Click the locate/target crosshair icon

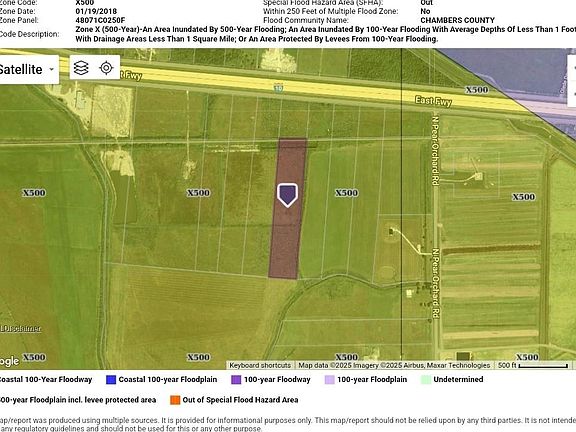pyautogui.click(x=106, y=68)
